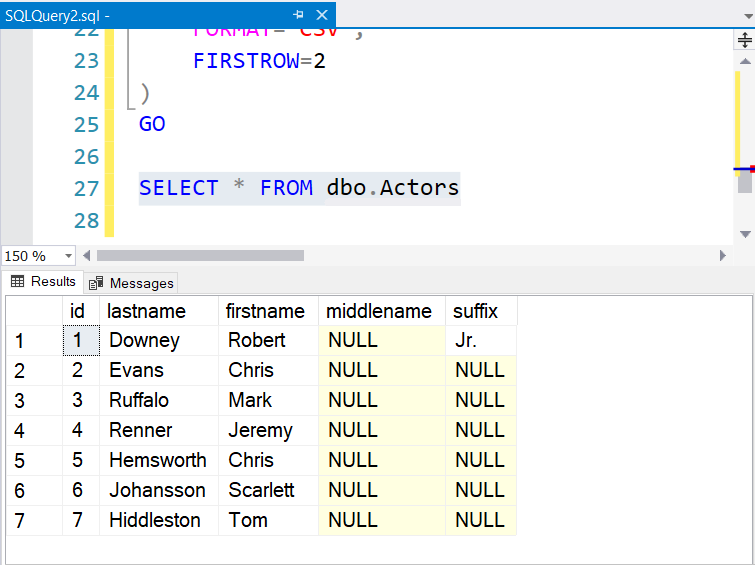Switch to the Messages tab
Viewport: 755px width, 565px height.
tap(132, 283)
